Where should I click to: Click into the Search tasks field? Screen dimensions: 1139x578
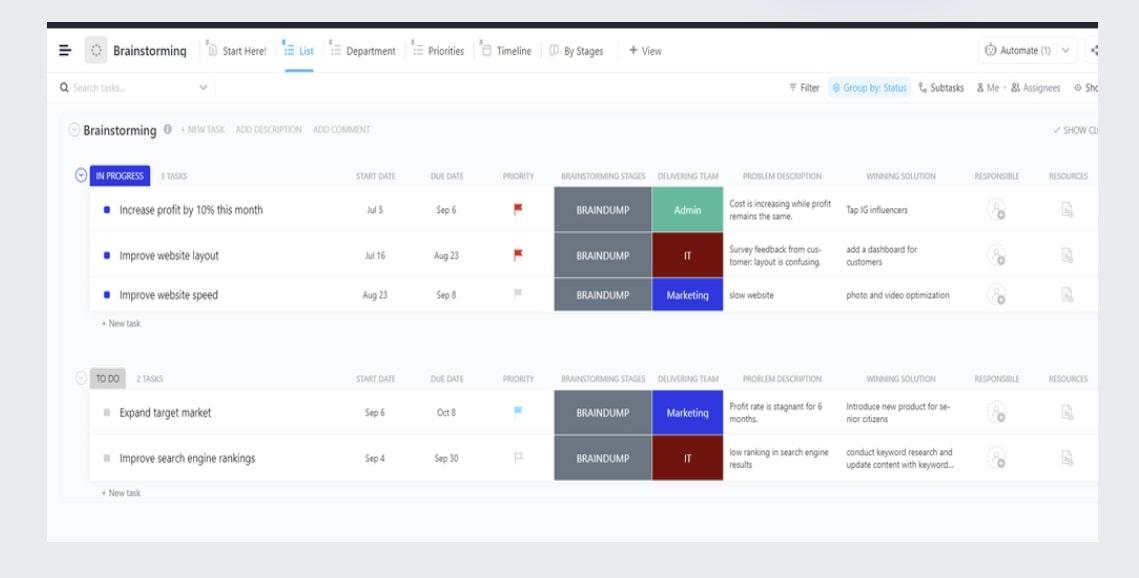[130, 88]
